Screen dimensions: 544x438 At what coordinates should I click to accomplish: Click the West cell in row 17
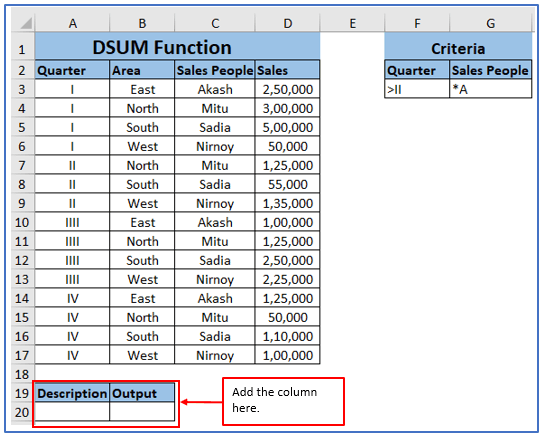point(142,355)
